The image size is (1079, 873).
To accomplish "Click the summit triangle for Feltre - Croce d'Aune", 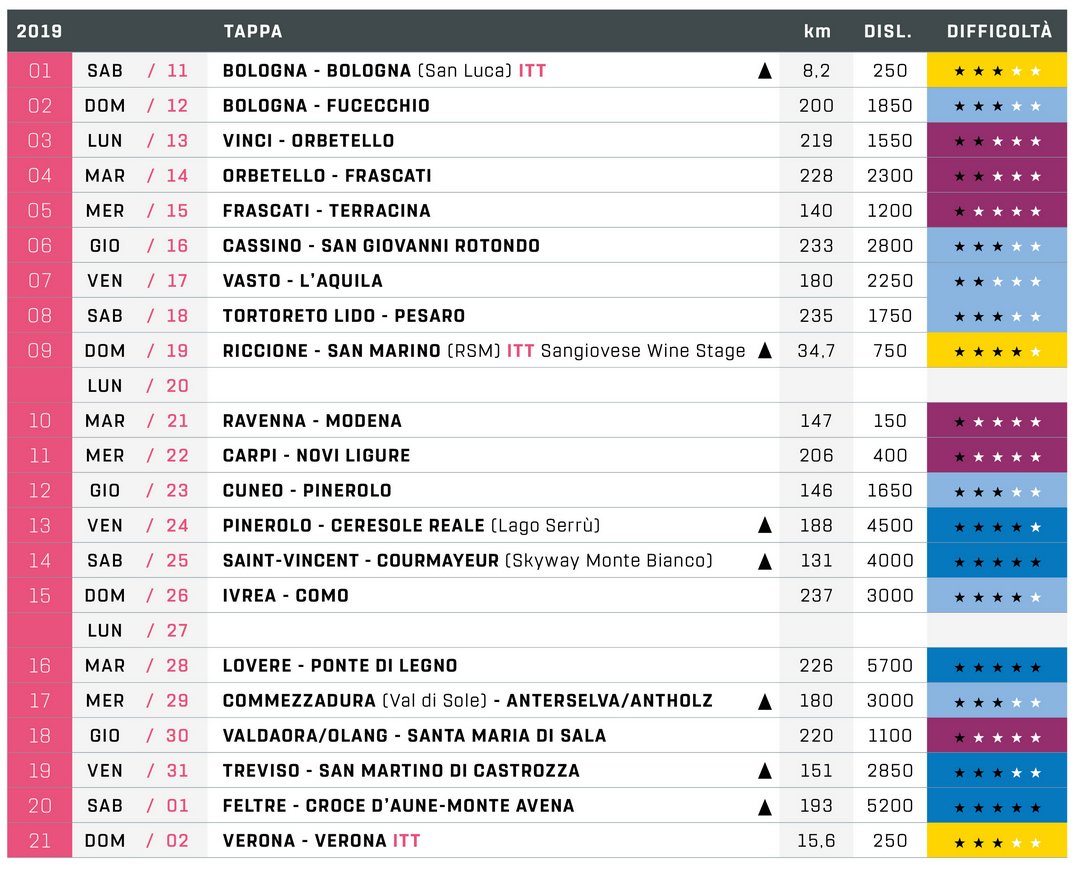I will click(765, 806).
